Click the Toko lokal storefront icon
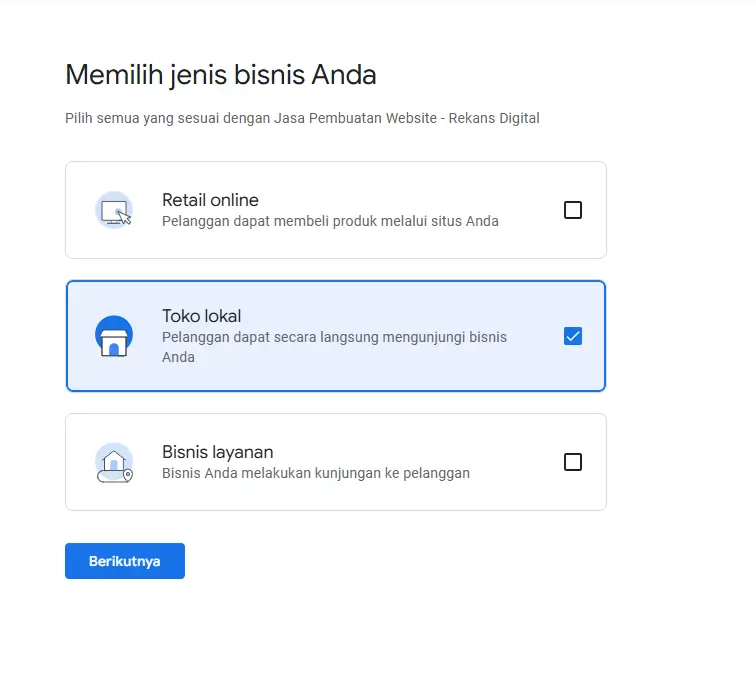This screenshot has width=756, height=675. 114,336
